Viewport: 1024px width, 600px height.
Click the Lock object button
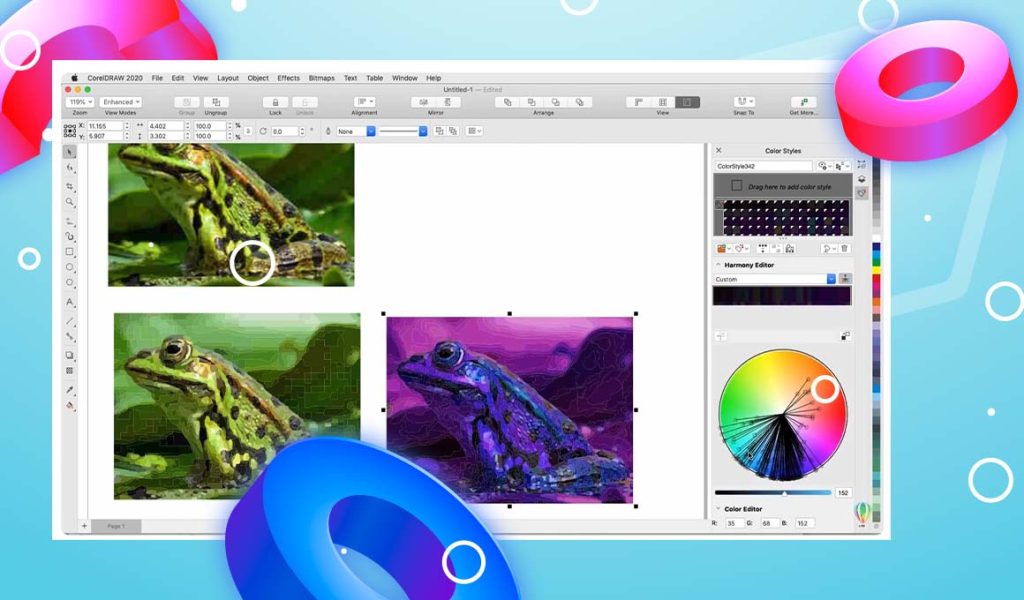coord(276,103)
